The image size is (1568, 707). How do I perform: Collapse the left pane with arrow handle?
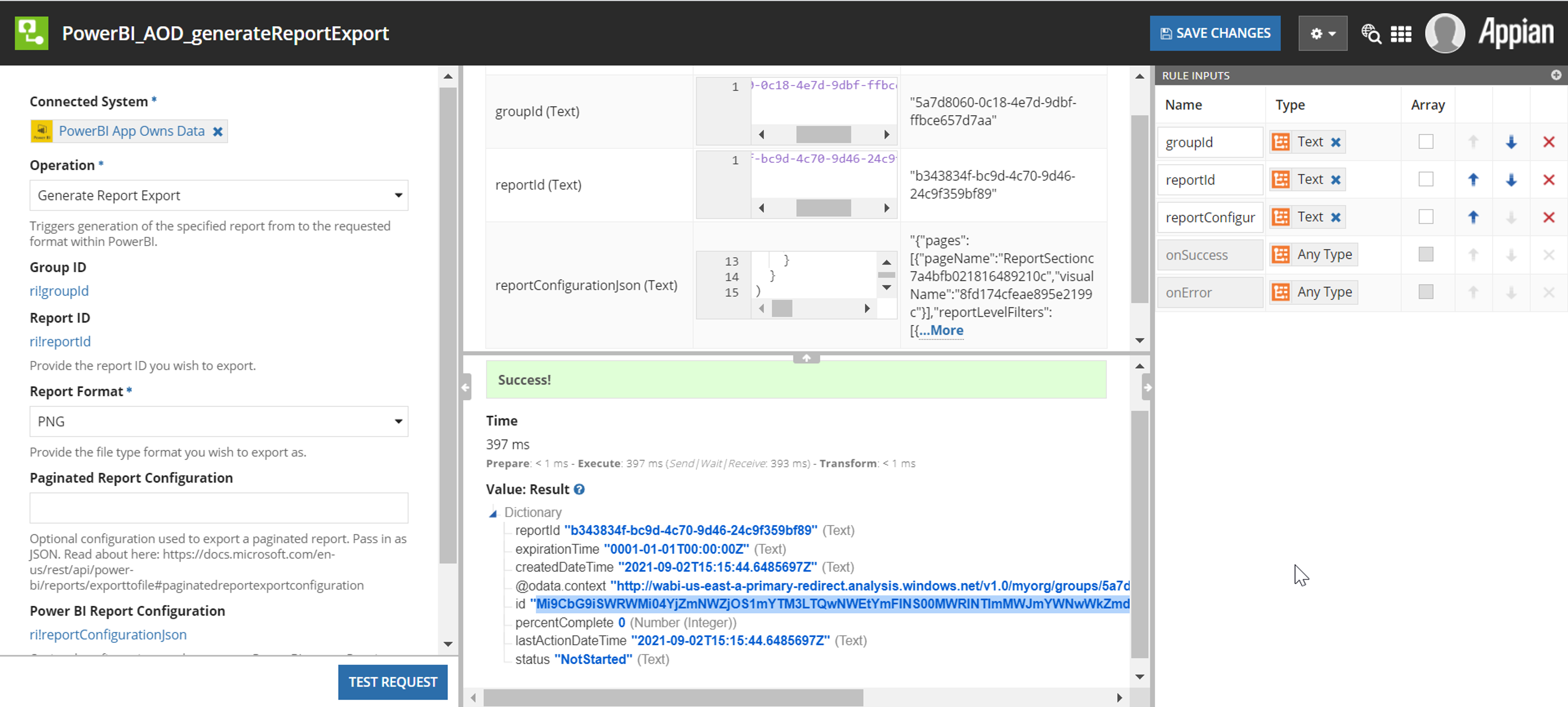click(x=465, y=387)
